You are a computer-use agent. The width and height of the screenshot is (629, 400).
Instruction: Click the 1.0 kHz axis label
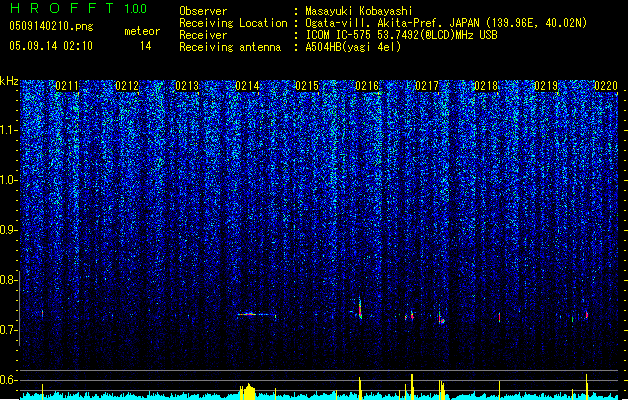click(x=9, y=180)
